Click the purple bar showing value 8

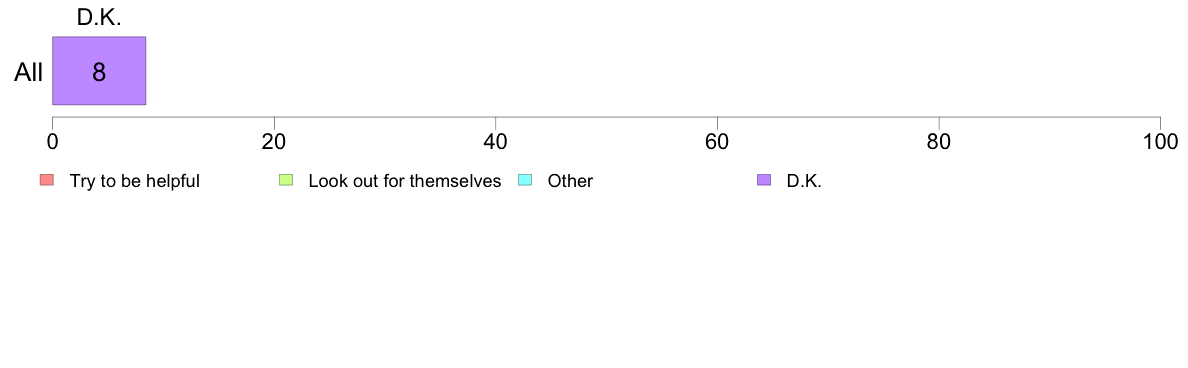point(98,70)
